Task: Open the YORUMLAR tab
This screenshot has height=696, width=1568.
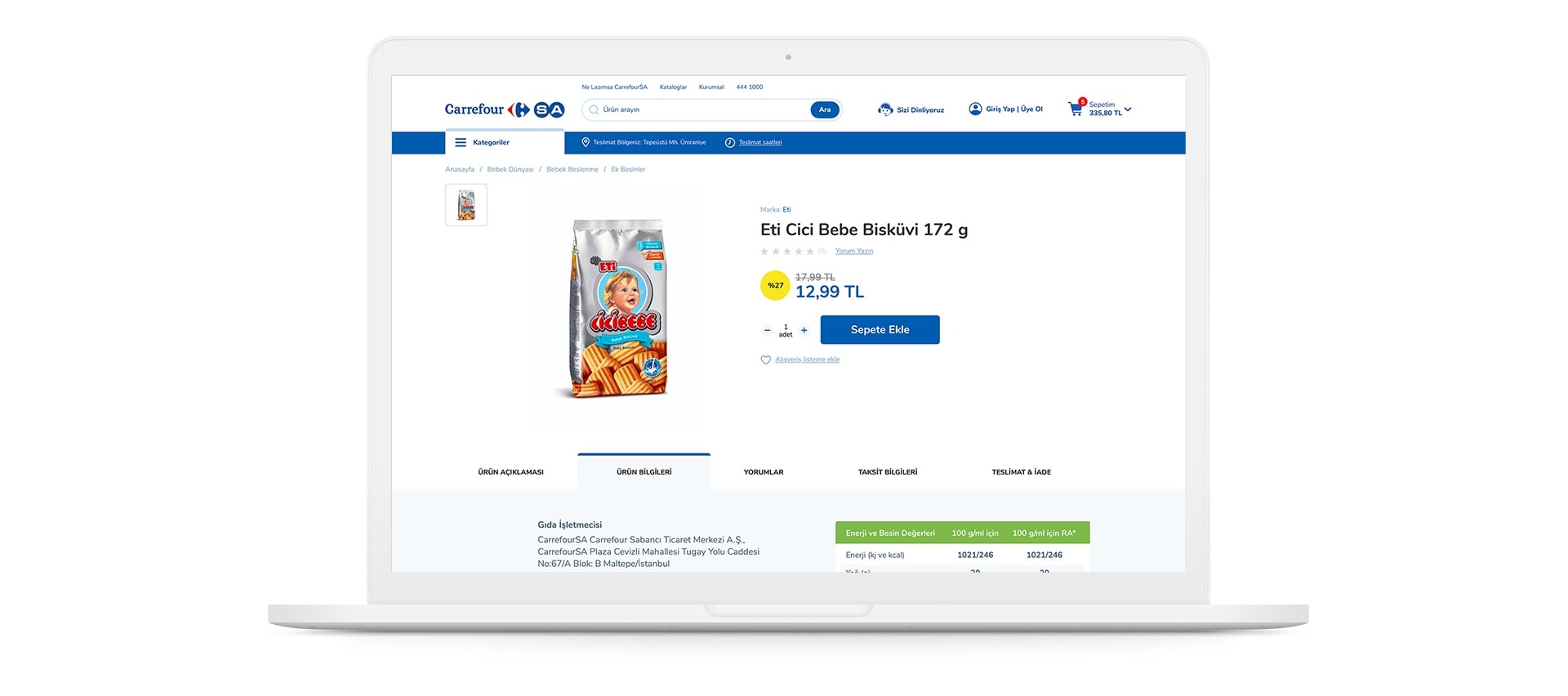Action: 764,472
